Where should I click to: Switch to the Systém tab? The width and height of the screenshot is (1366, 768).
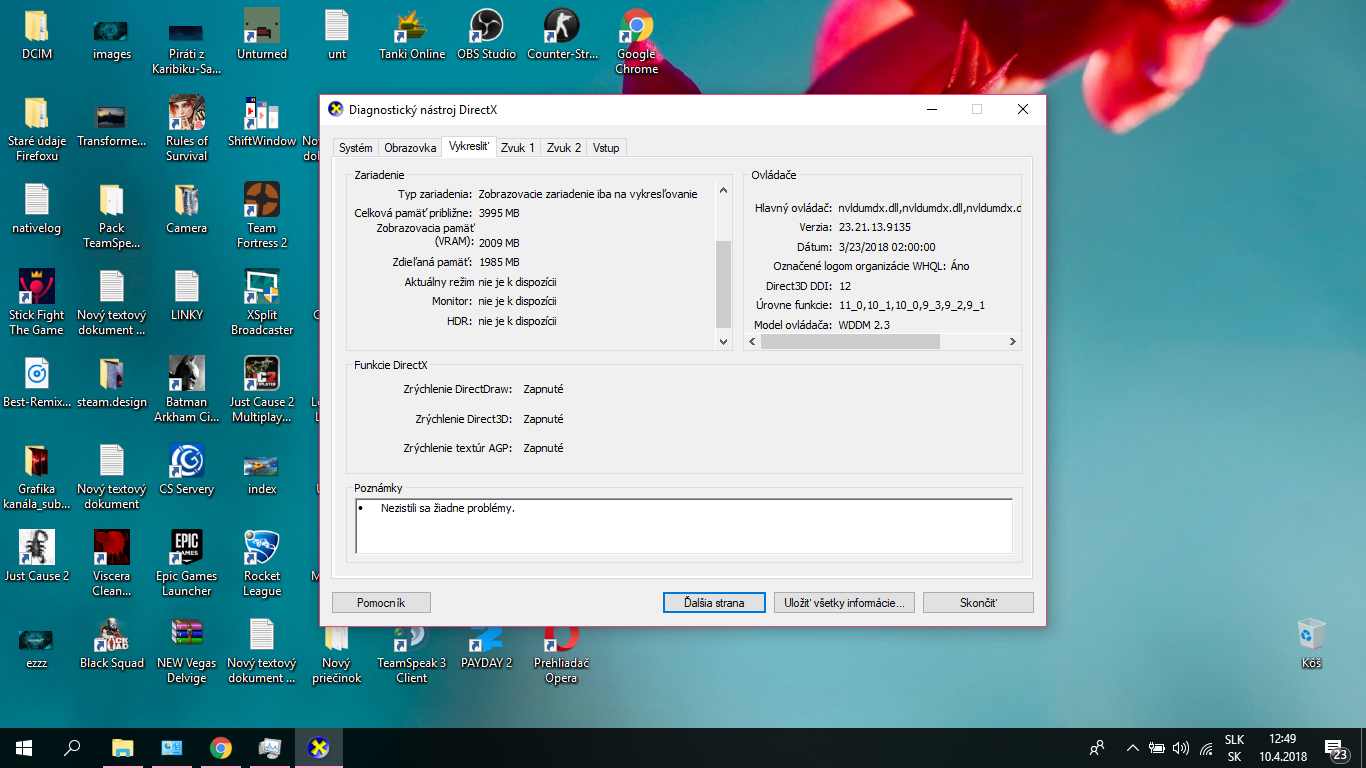[355, 148]
